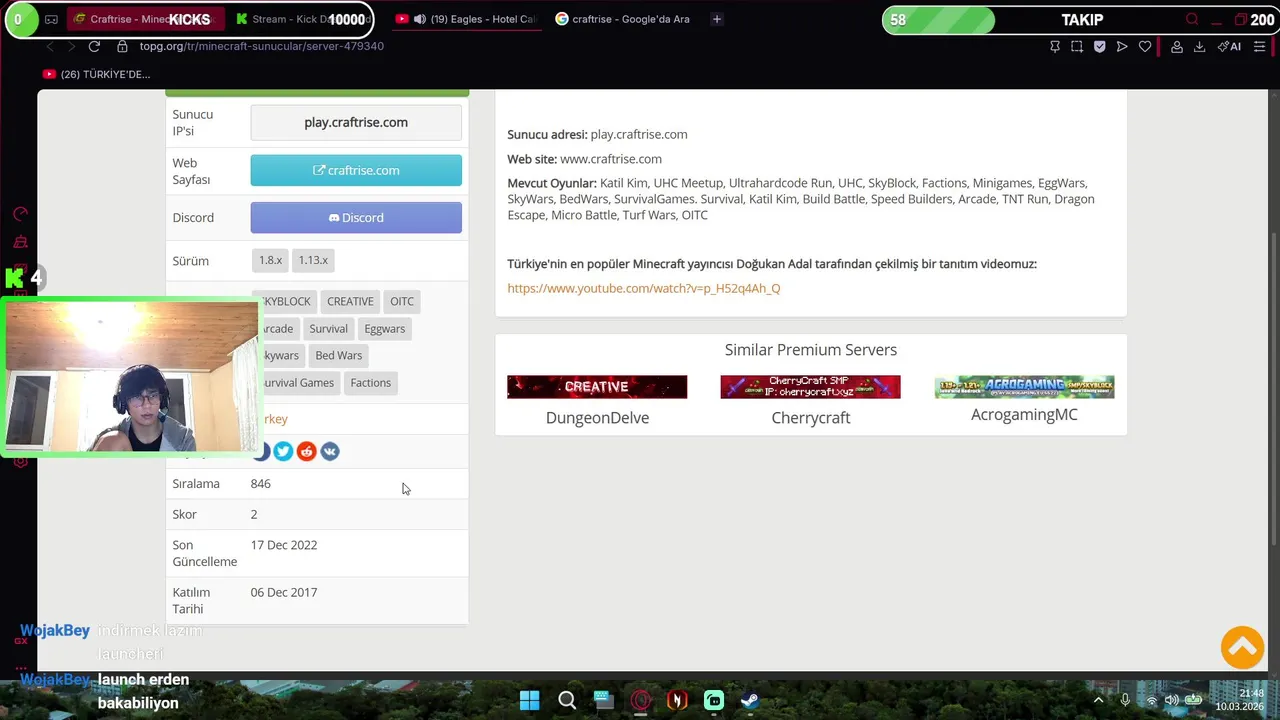Click the Factions tag
This screenshot has width=1280, height=720.
(371, 382)
